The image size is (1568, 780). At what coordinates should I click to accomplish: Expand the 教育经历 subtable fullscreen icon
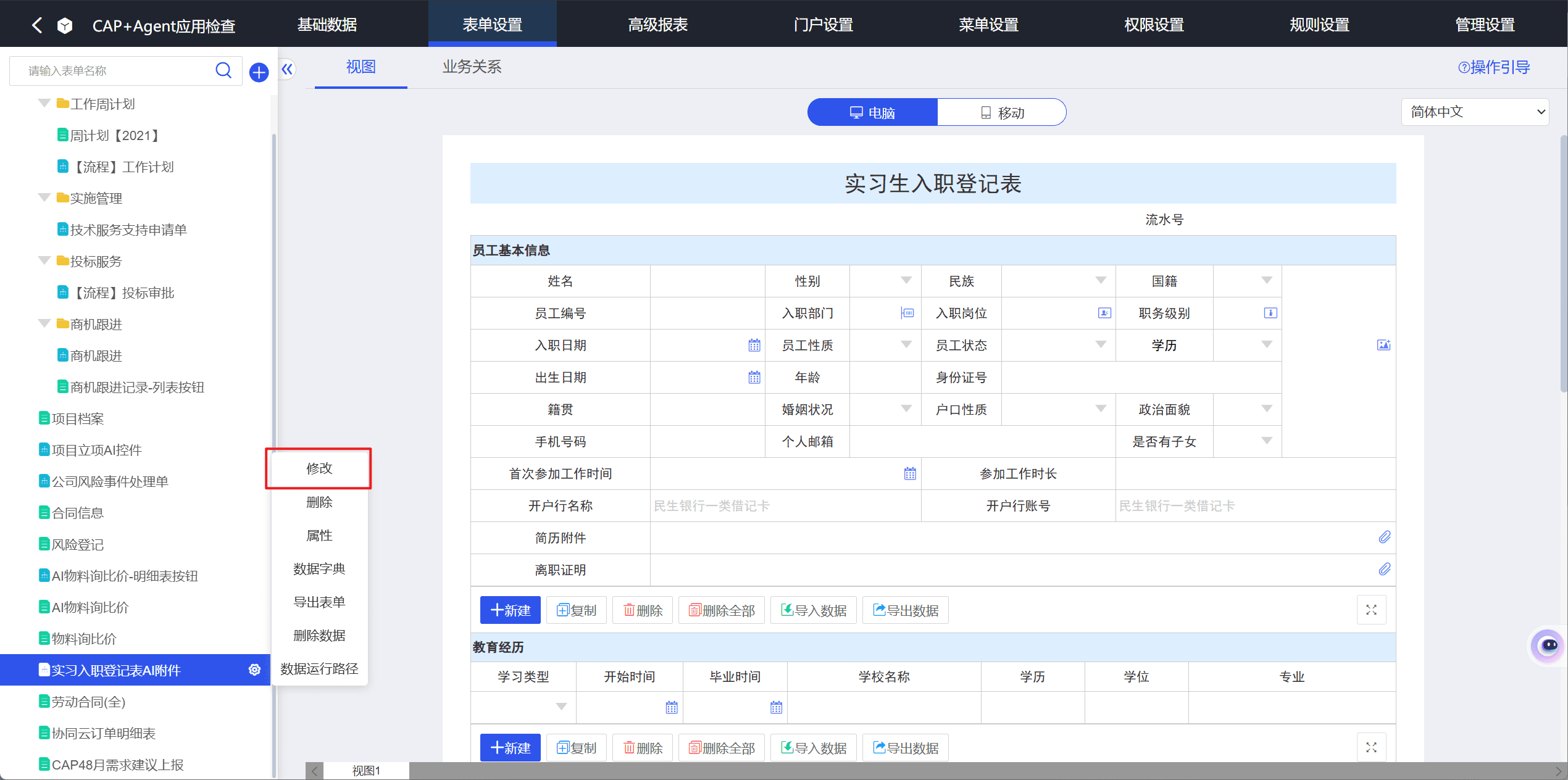pyautogui.click(x=1372, y=747)
